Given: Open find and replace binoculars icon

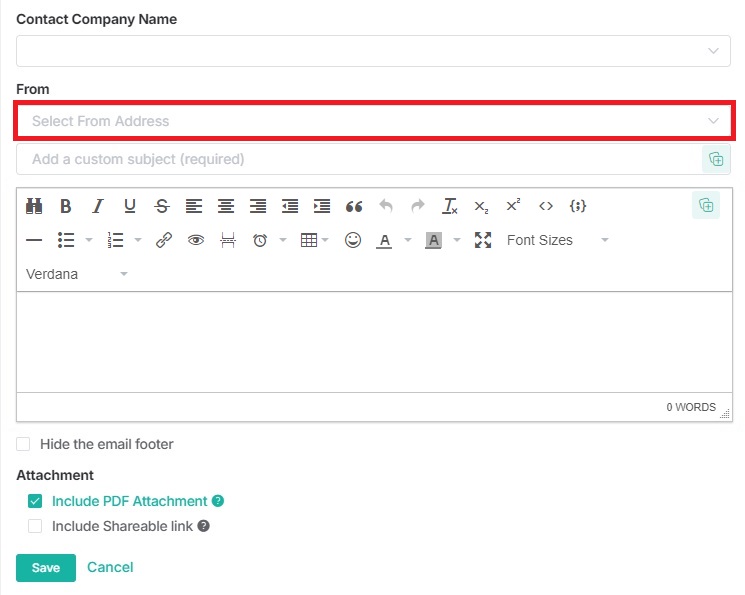Looking at the screenshot, I should tap(34, 206).
